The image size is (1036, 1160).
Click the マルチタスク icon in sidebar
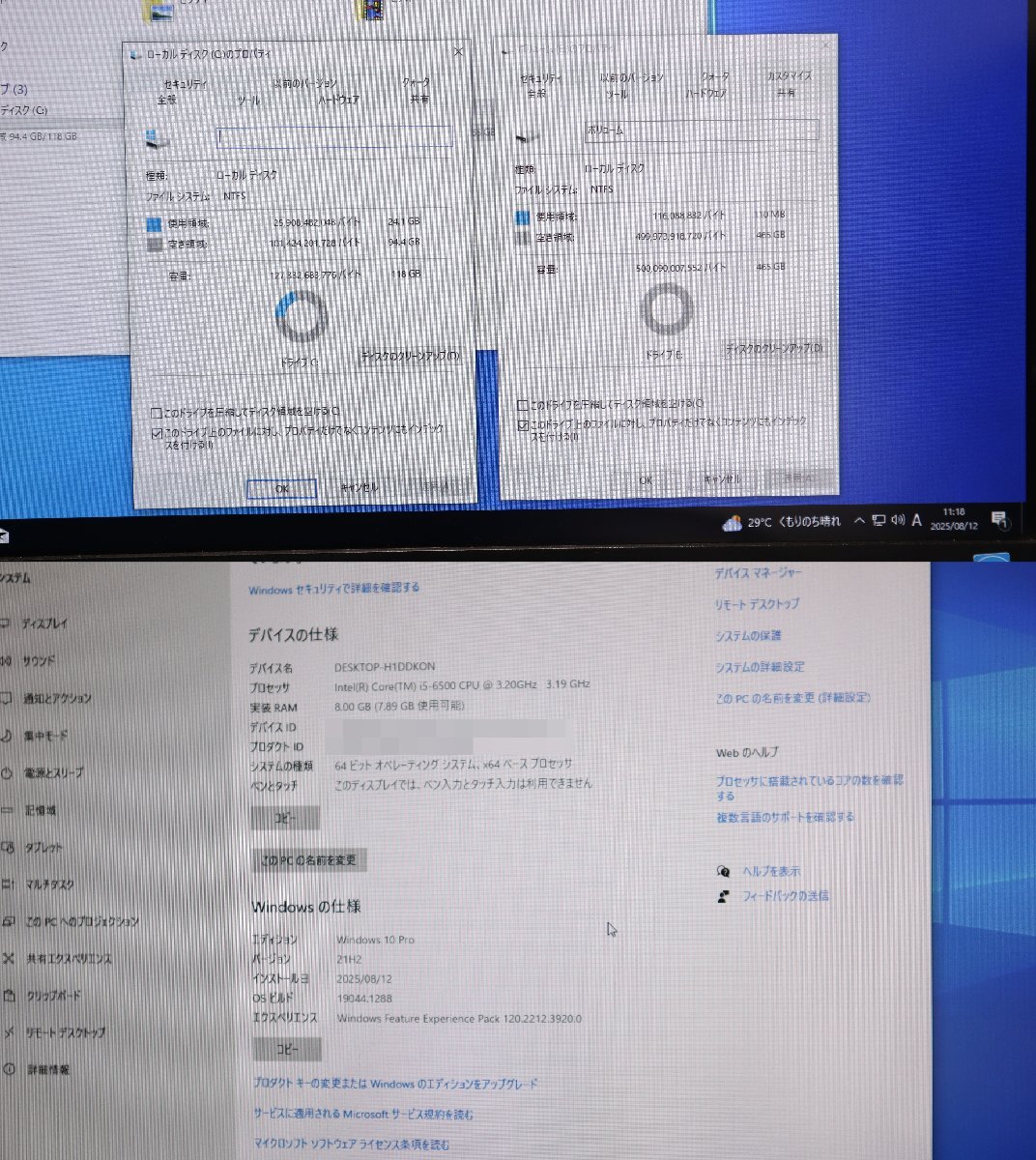[x=7, y=884]
